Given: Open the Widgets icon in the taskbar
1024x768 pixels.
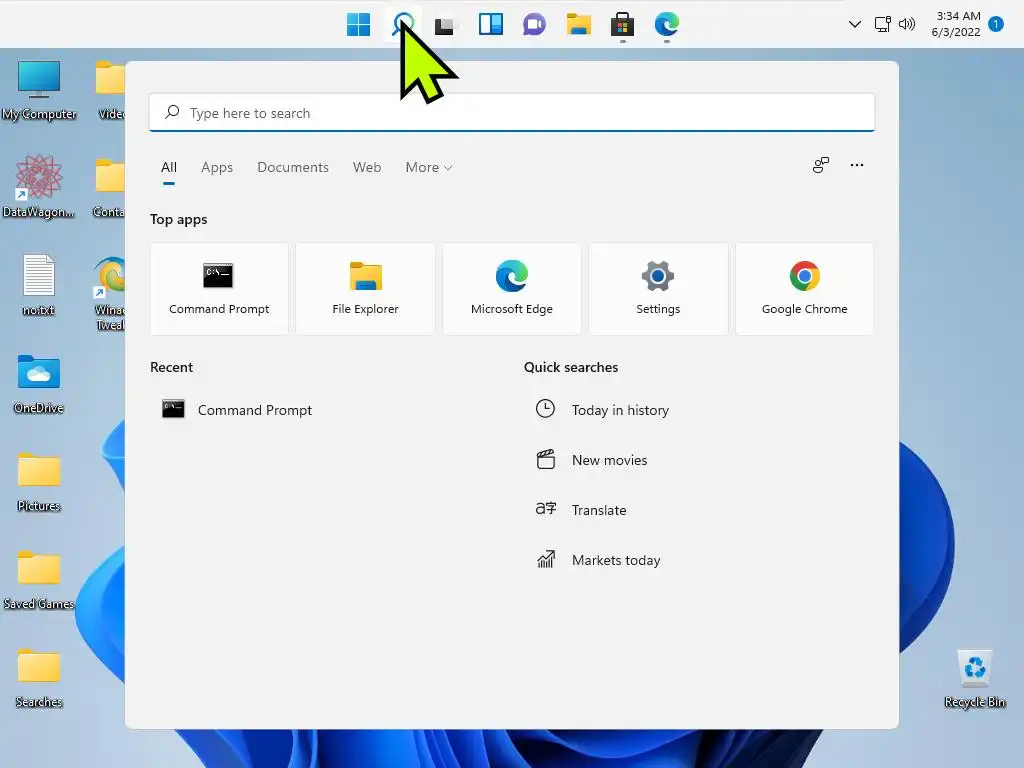Looking at the screenshot, I should (x=490, y=25).
